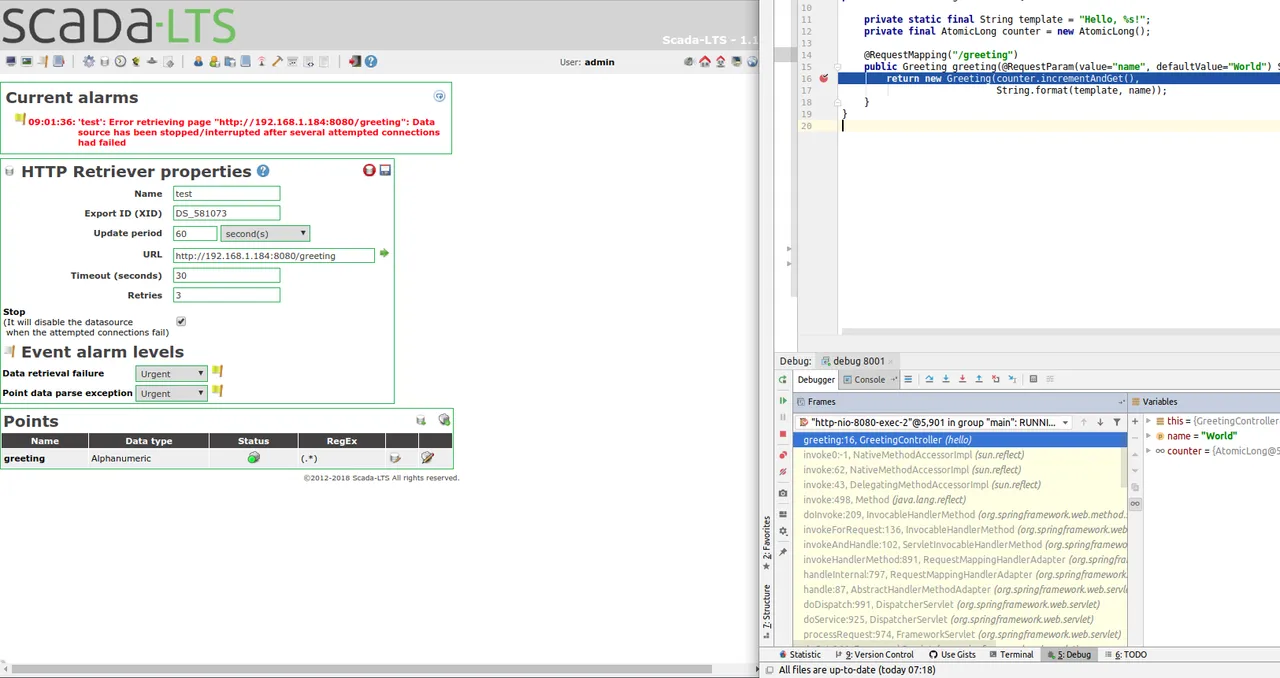Open the Scheduled events clock icon
This screenshot has width=1280, height=678.
click(120, 62)
